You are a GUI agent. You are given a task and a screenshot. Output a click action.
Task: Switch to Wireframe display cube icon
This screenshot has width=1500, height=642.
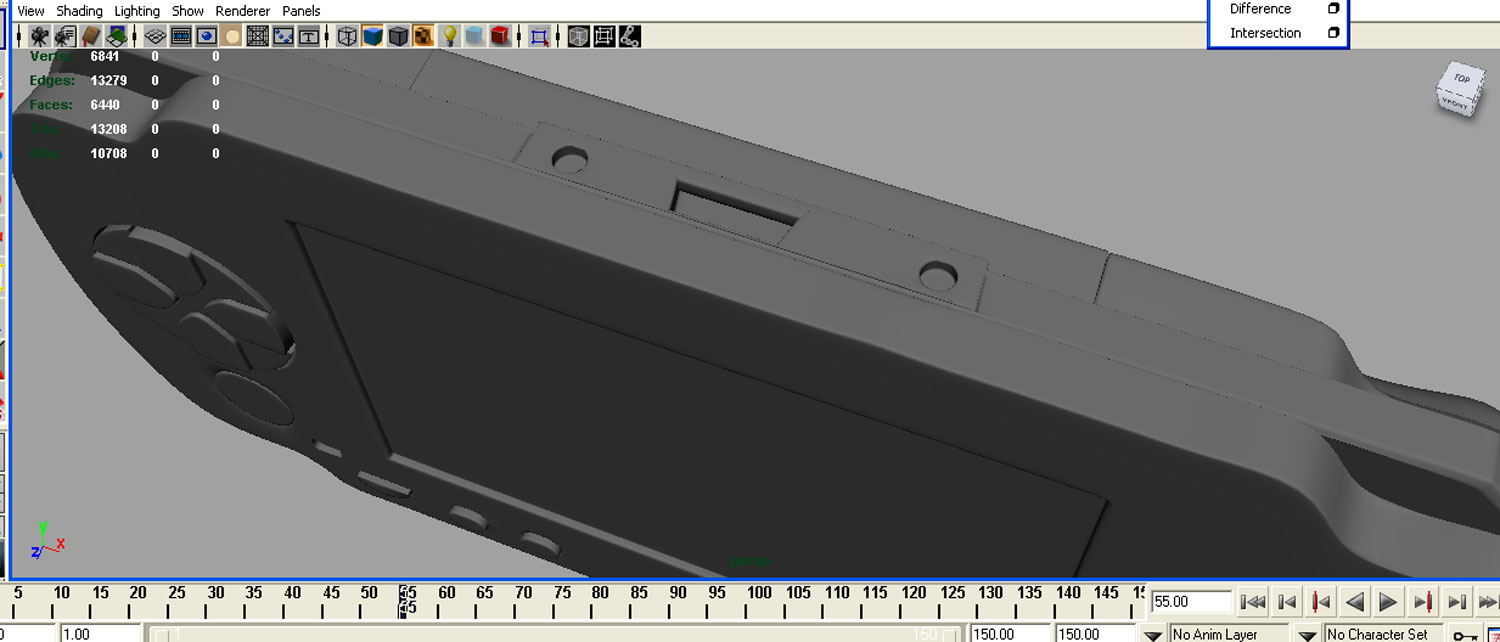(x=347, y=36)
